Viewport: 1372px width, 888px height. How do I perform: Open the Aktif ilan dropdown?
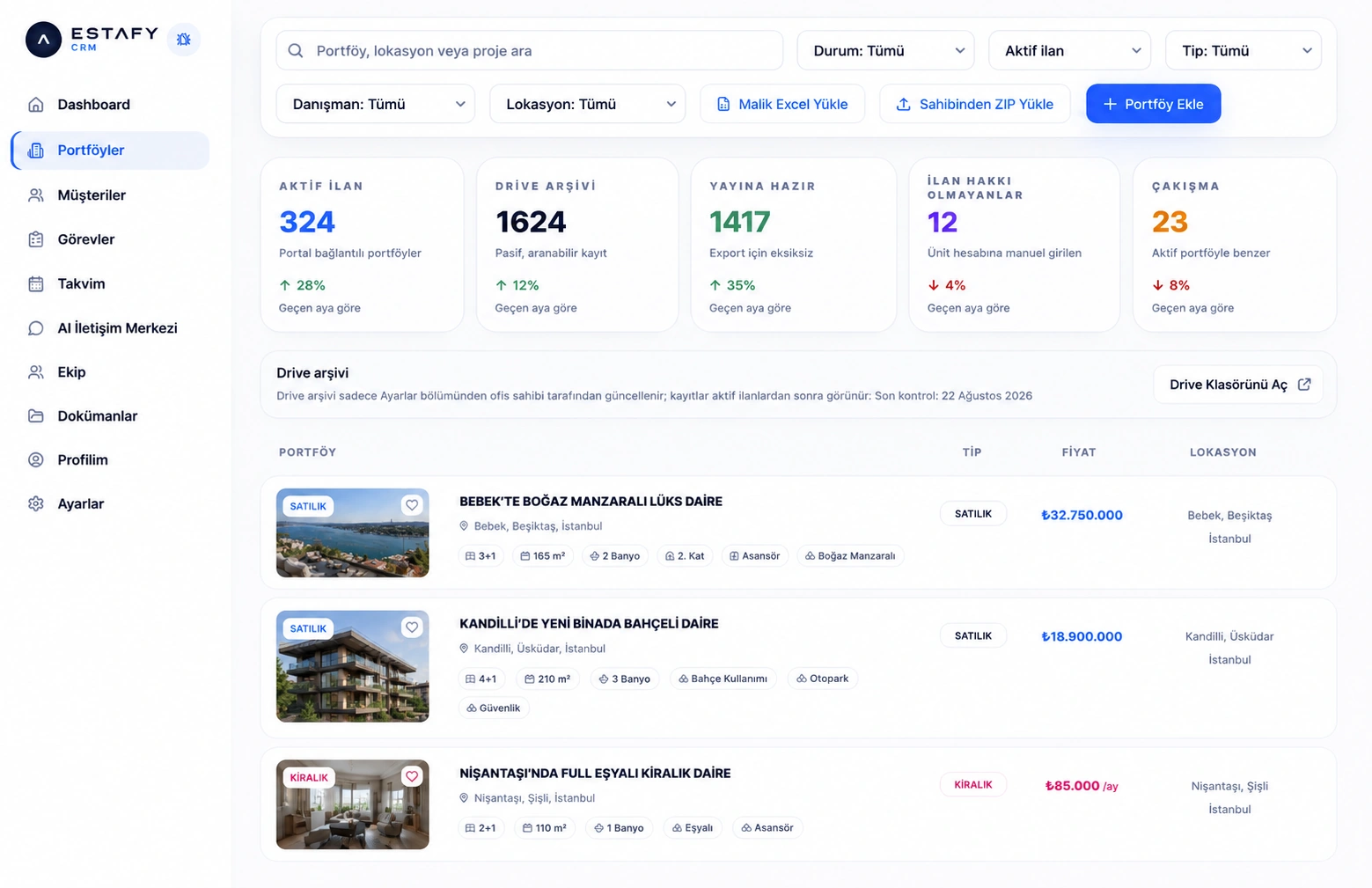tap(1070, 51)
